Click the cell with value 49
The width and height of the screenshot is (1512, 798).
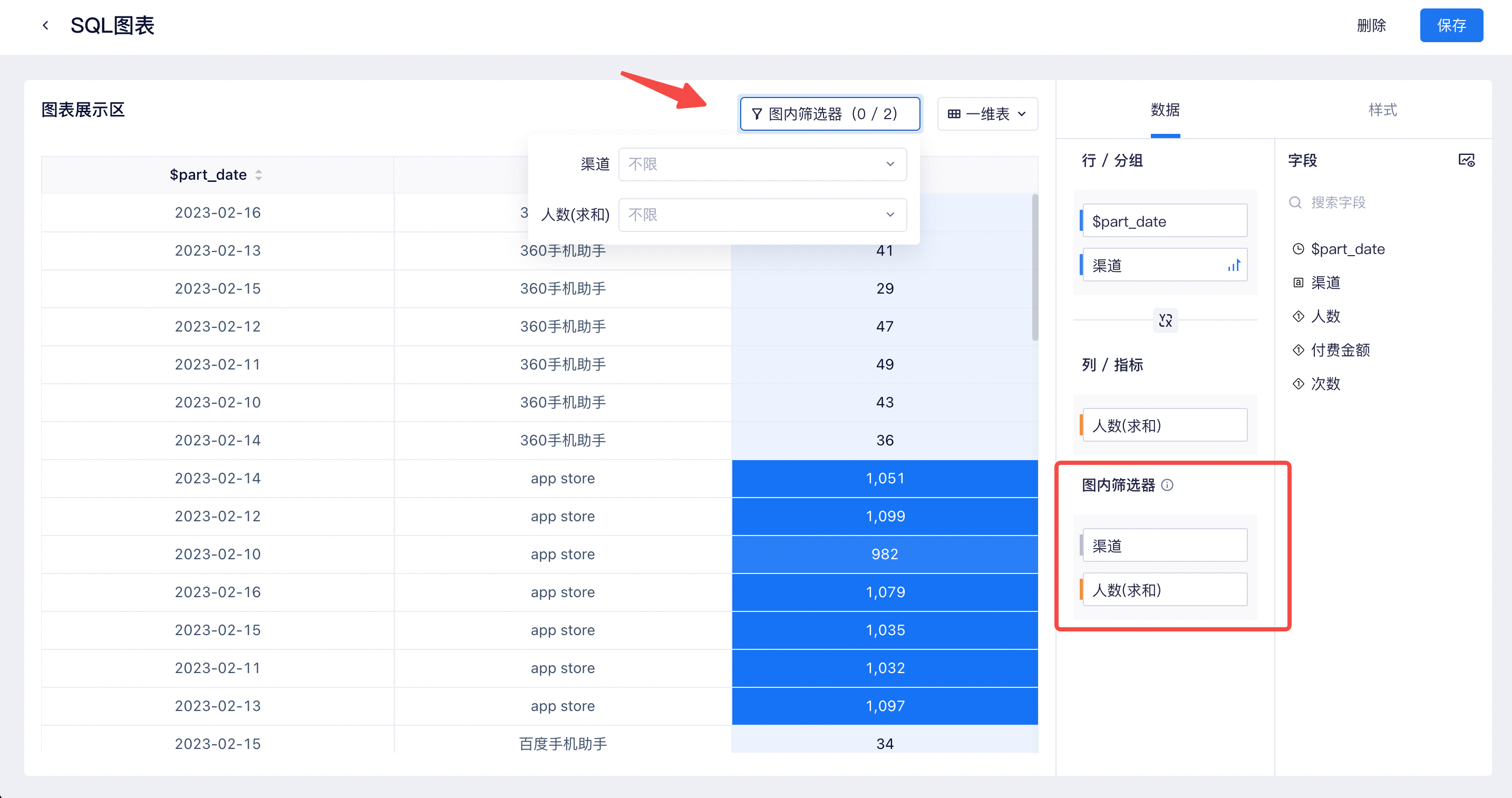coord(885,364)
